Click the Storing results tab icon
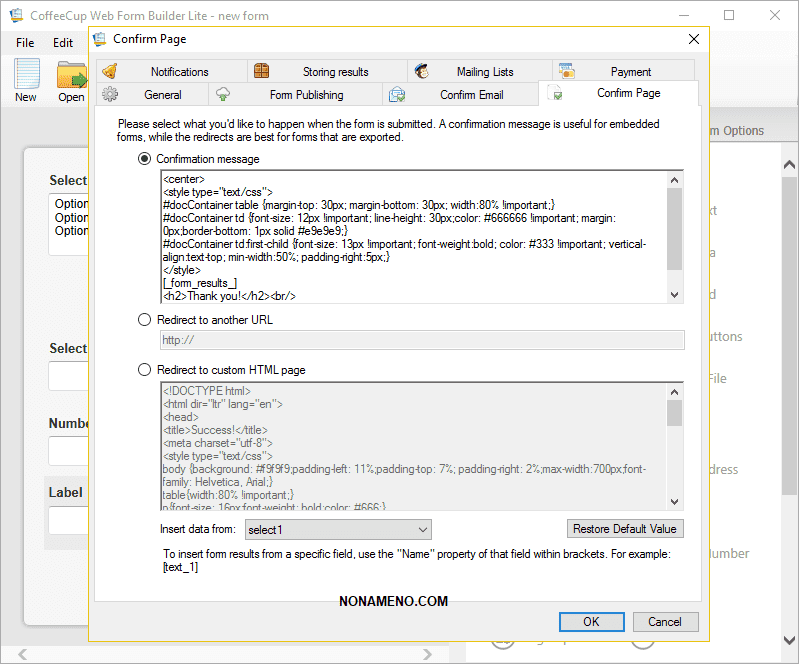Viewport: 799px width, 664px height. point(261,71)
